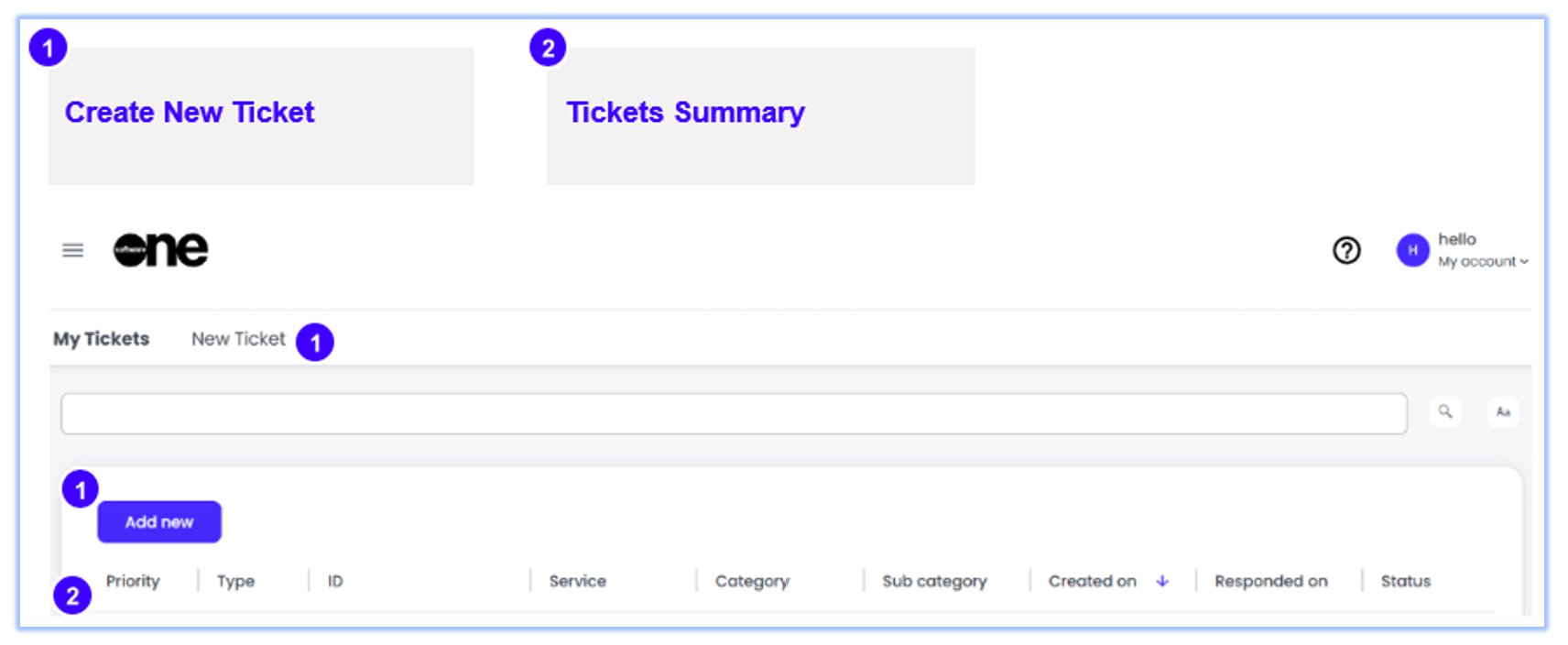
Task: Sort by the Priority column header
Action: click(x=133, y=581)
